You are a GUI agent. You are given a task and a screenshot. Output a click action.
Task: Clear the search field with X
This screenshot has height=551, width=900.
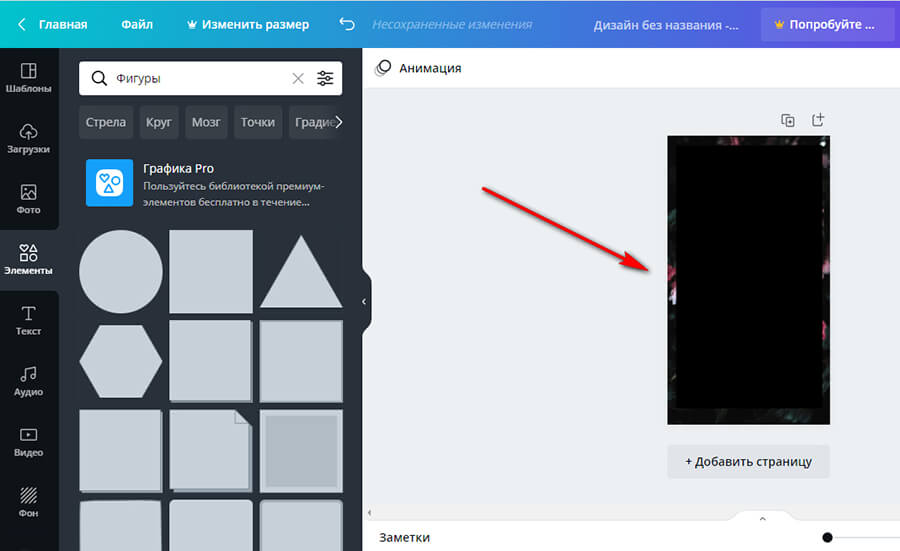point(298,78)
